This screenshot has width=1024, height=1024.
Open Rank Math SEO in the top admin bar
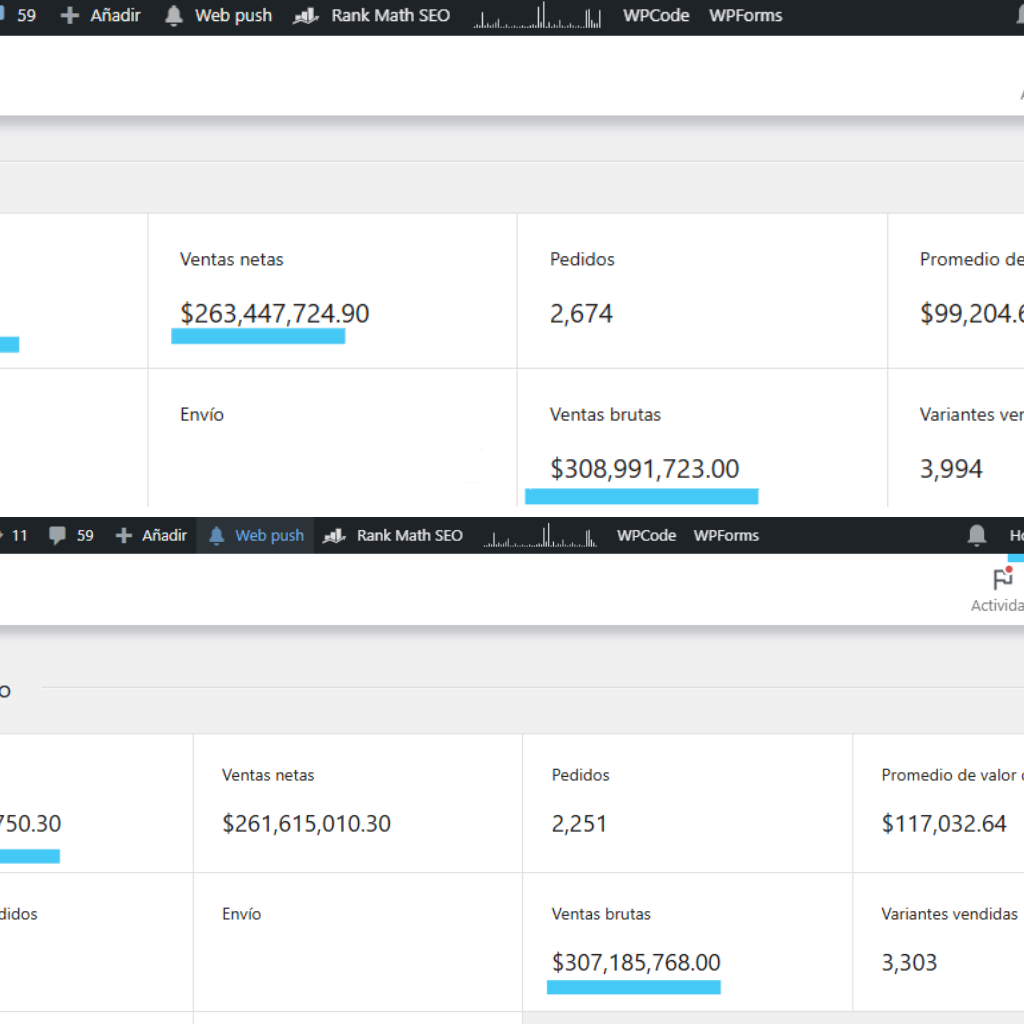pyautogui.click(x=372, y=16)
